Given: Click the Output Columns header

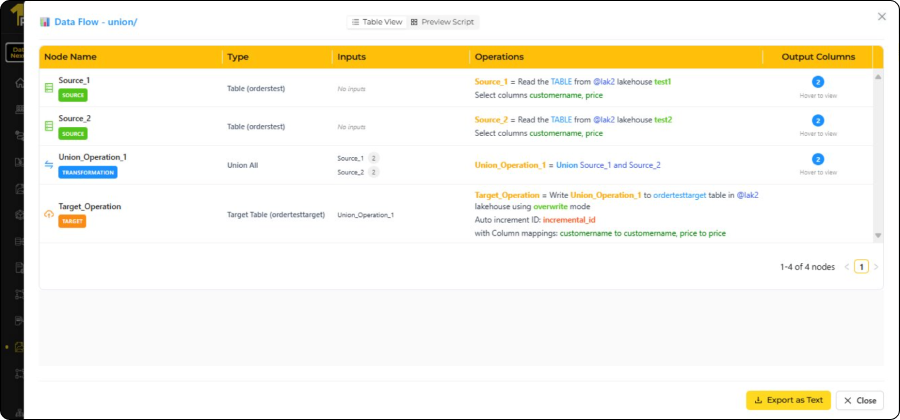Looking at the screenshot, I should (818, 57).
